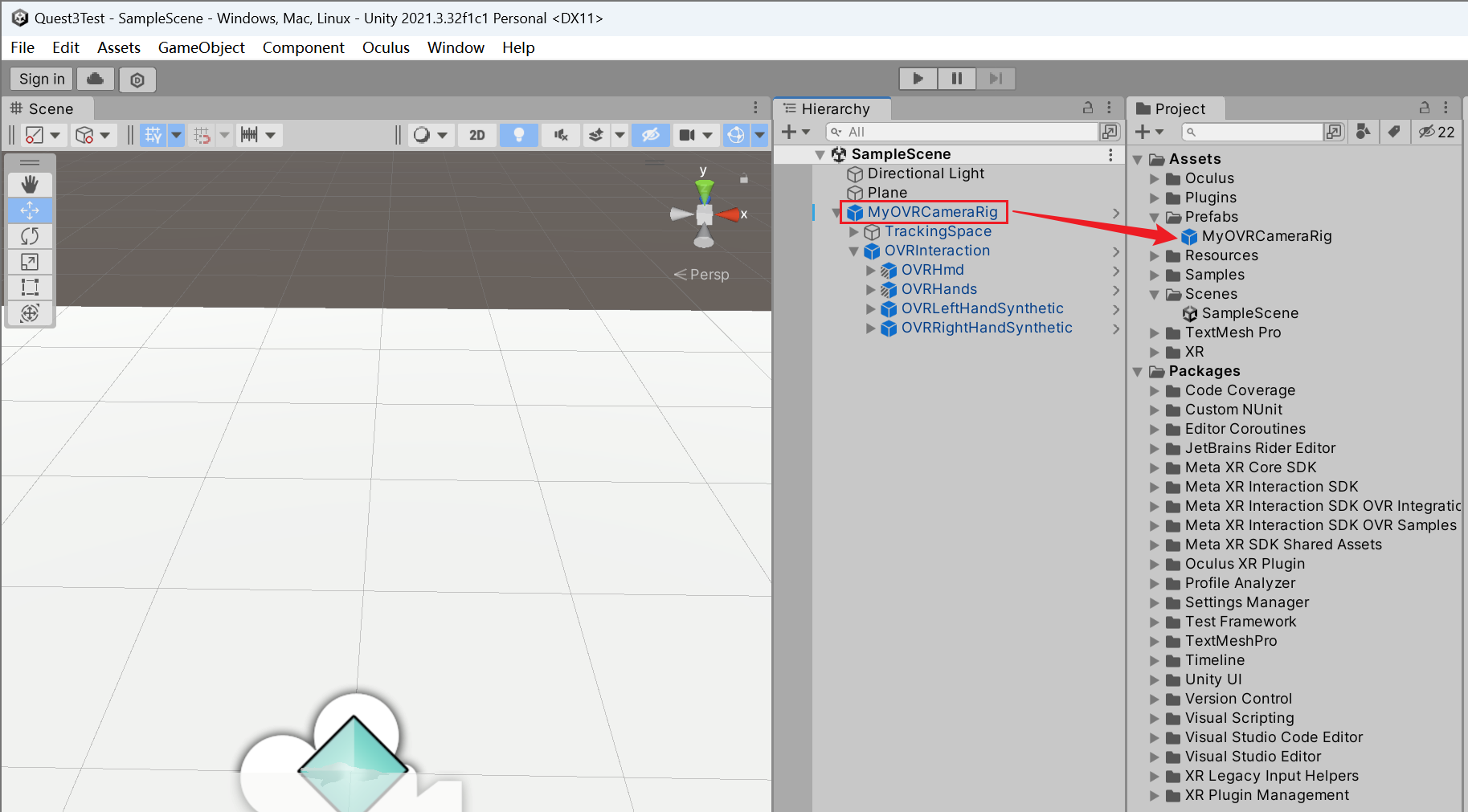Open SampleScene row three-dot options
Screen dimensions: 1468x812
tap(1110, 154)
